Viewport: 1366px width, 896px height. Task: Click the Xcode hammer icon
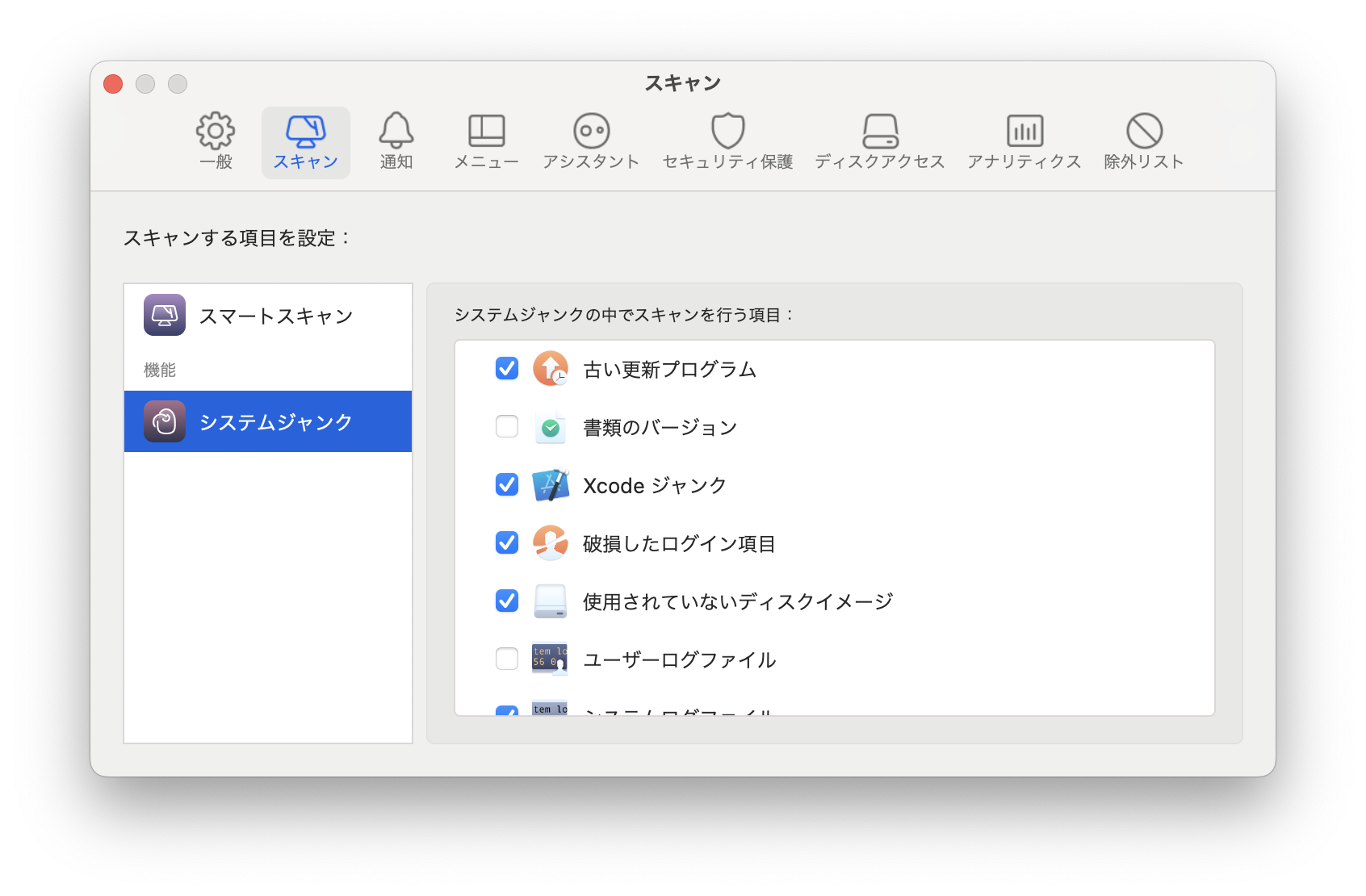(551, 485)
